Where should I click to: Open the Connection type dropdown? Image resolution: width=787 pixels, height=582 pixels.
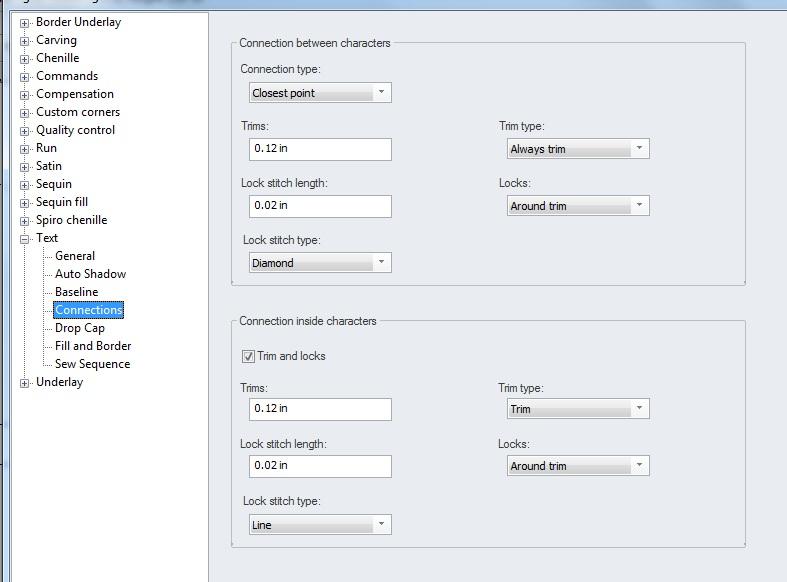tap(319, 93)
